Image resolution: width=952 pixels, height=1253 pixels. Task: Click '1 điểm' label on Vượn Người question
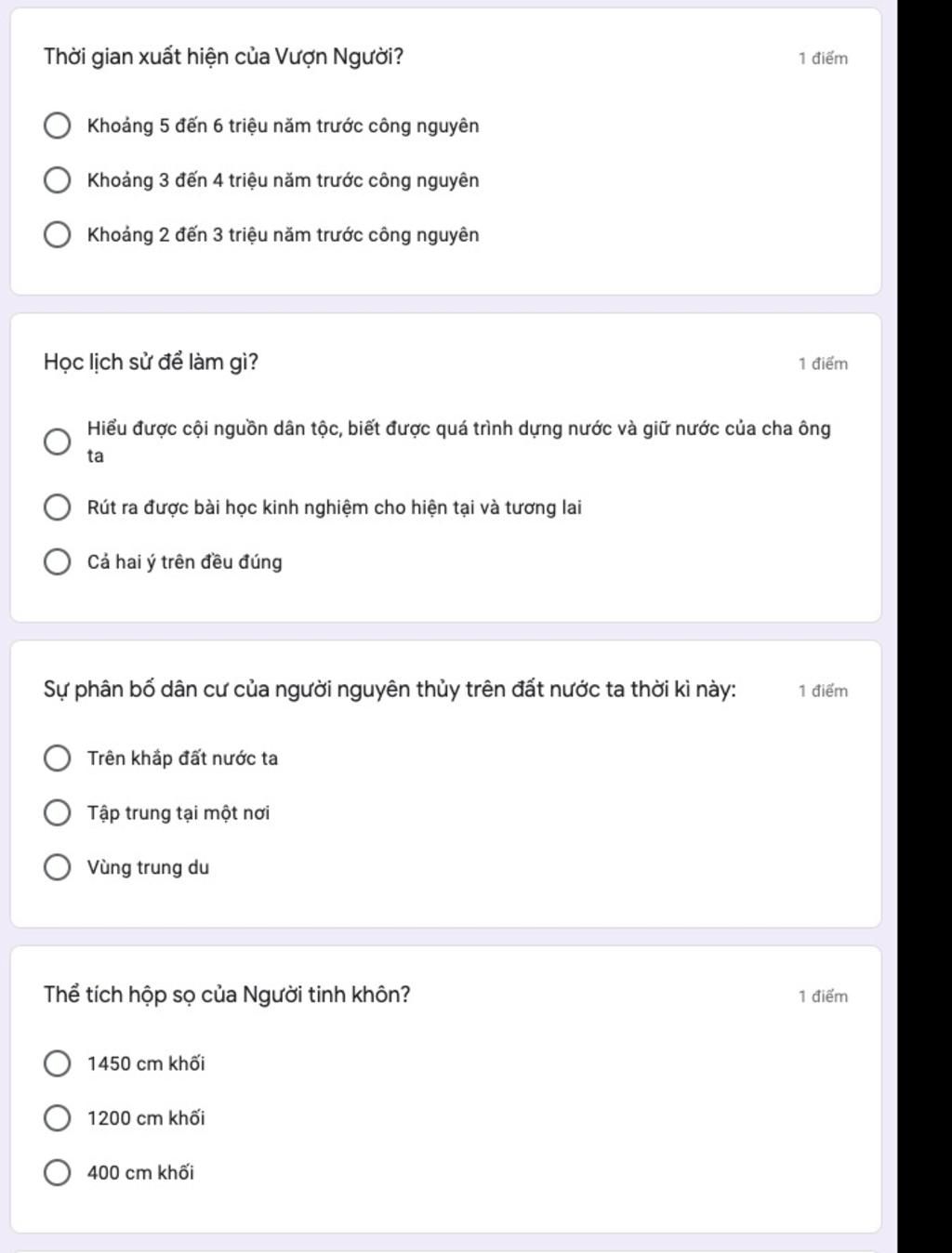point(823,59)
